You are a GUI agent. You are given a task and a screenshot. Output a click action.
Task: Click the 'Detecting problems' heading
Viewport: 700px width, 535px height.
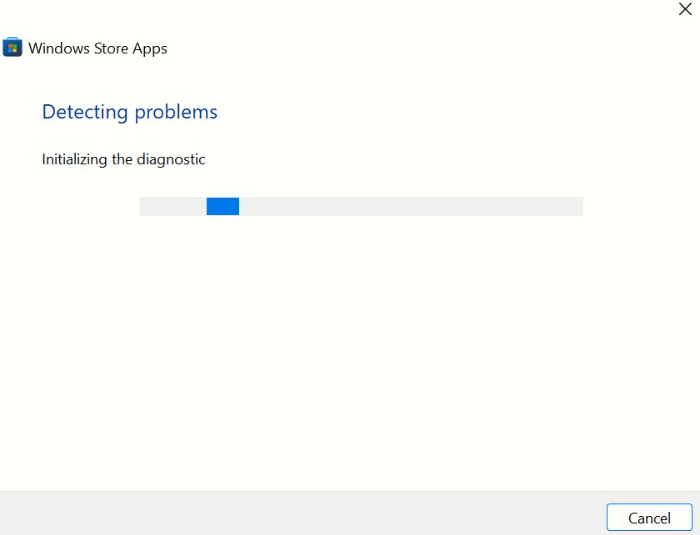[129, 112]
